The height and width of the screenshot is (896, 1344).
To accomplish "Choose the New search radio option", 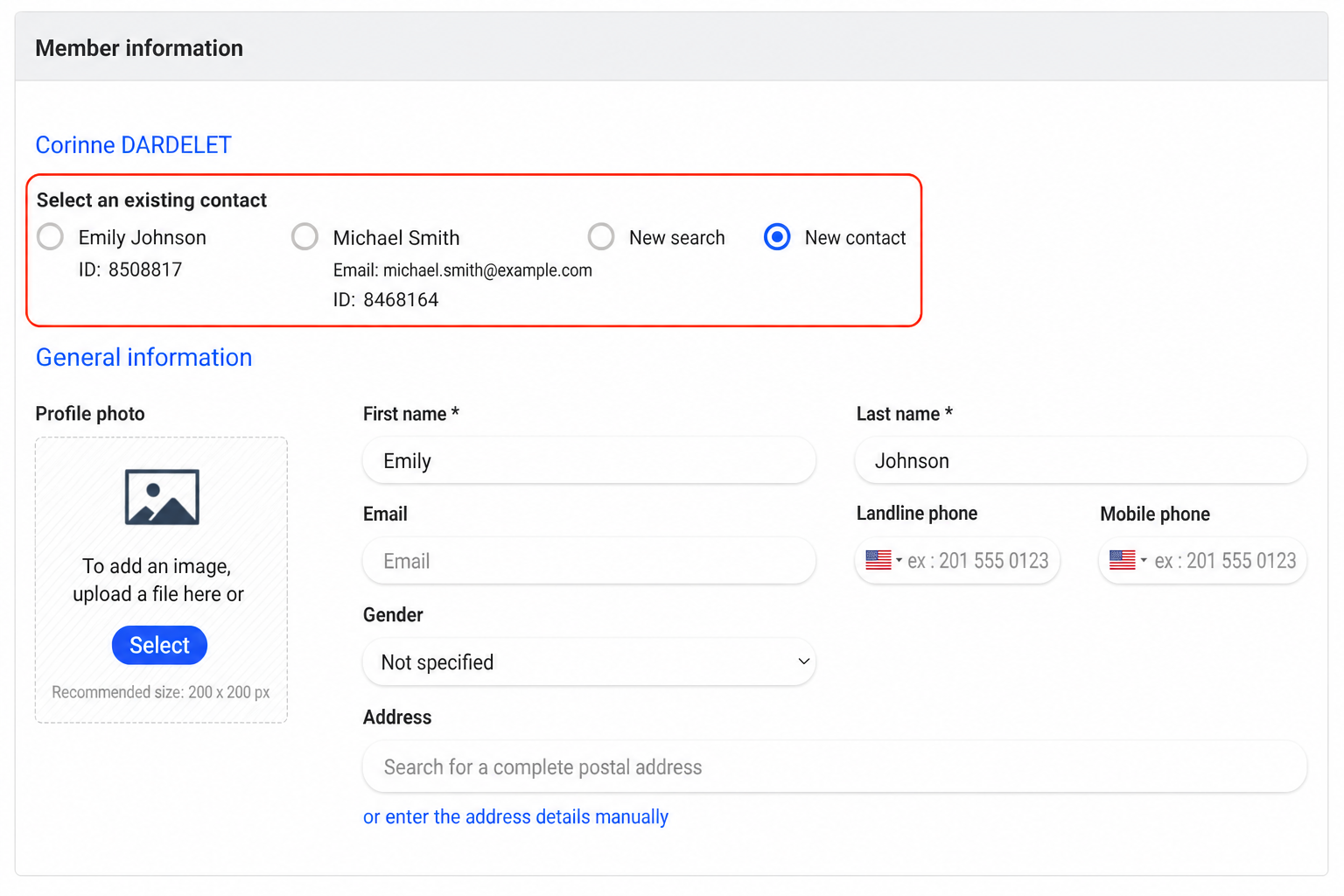I will 601,236.
